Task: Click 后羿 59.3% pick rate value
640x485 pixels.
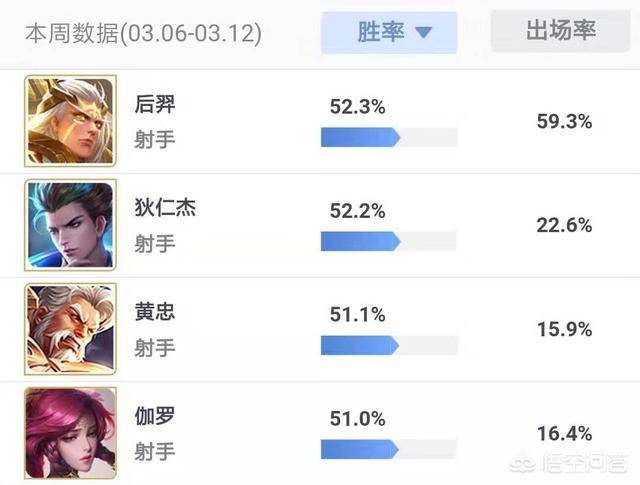Action: 564,122
